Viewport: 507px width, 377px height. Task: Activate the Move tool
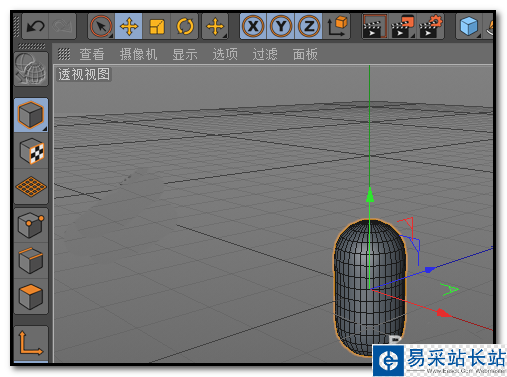pyautogui.click(x=129, y=26)
